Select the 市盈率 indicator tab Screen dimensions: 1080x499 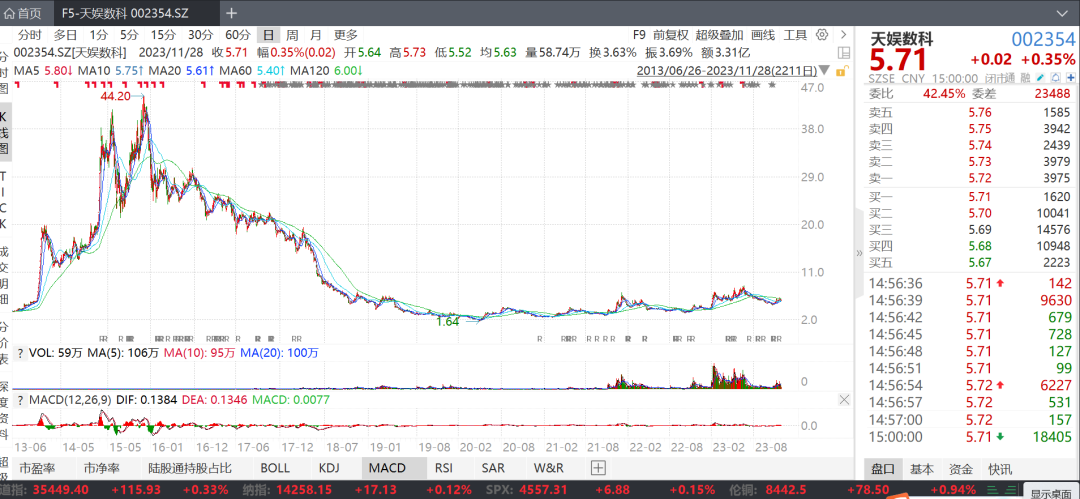[x=37, y=468]
